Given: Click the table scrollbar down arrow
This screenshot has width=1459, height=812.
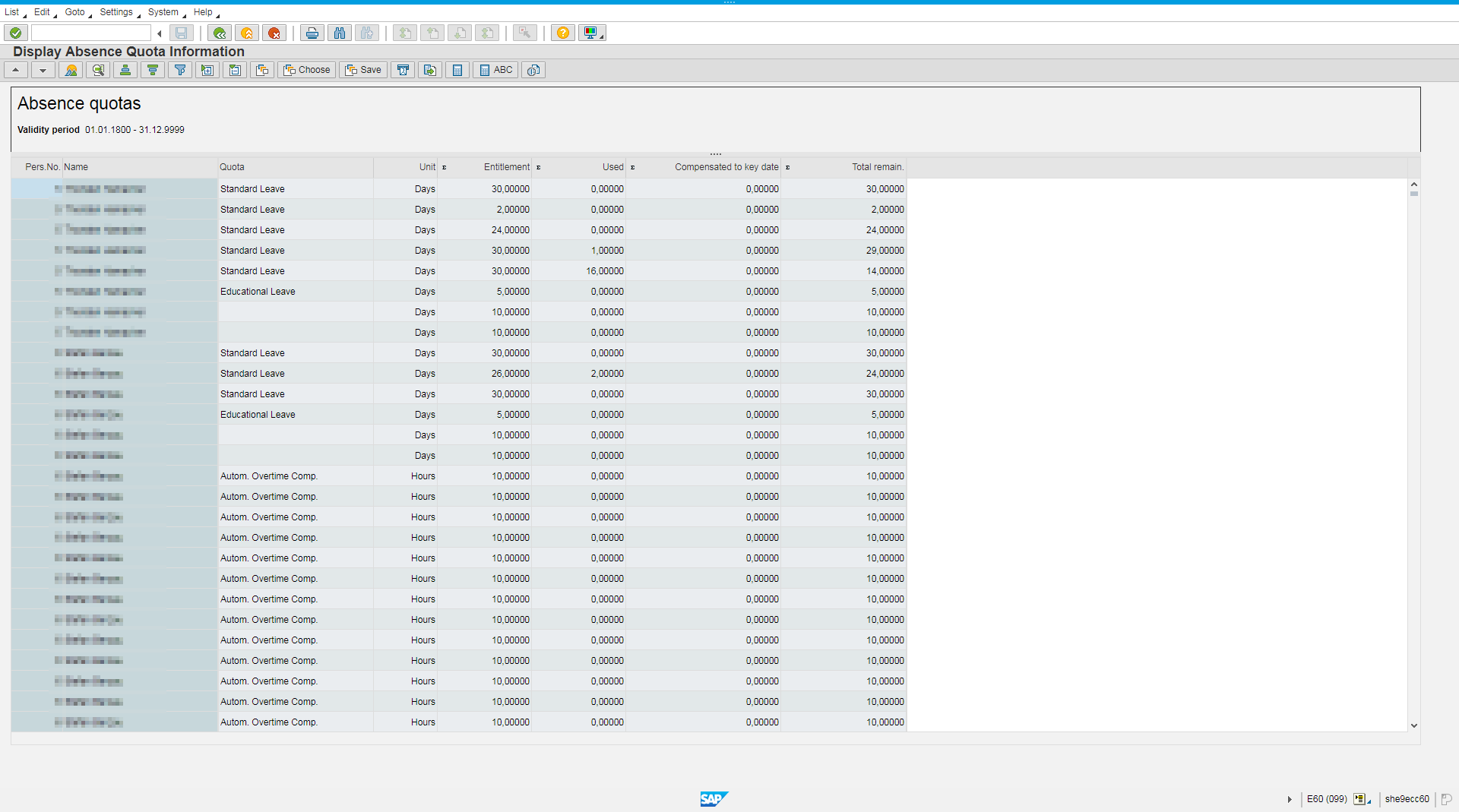Looking at the screenshot, I should coord(1414,725).
